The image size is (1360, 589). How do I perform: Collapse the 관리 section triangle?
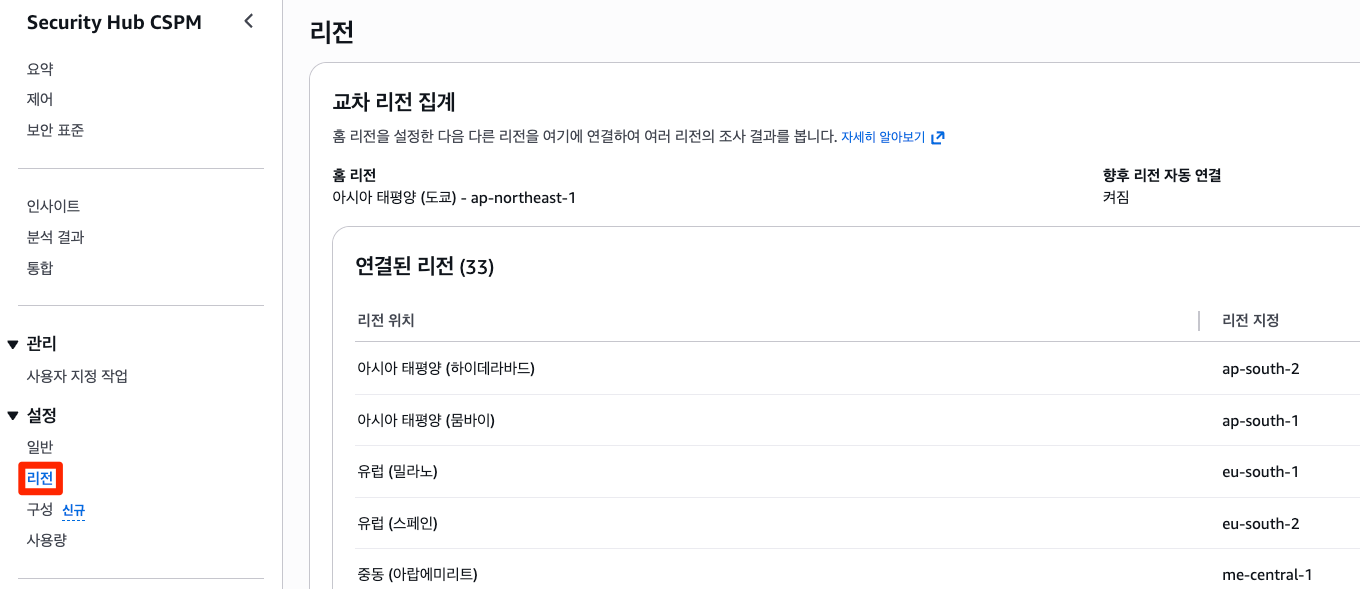(13, 345)
